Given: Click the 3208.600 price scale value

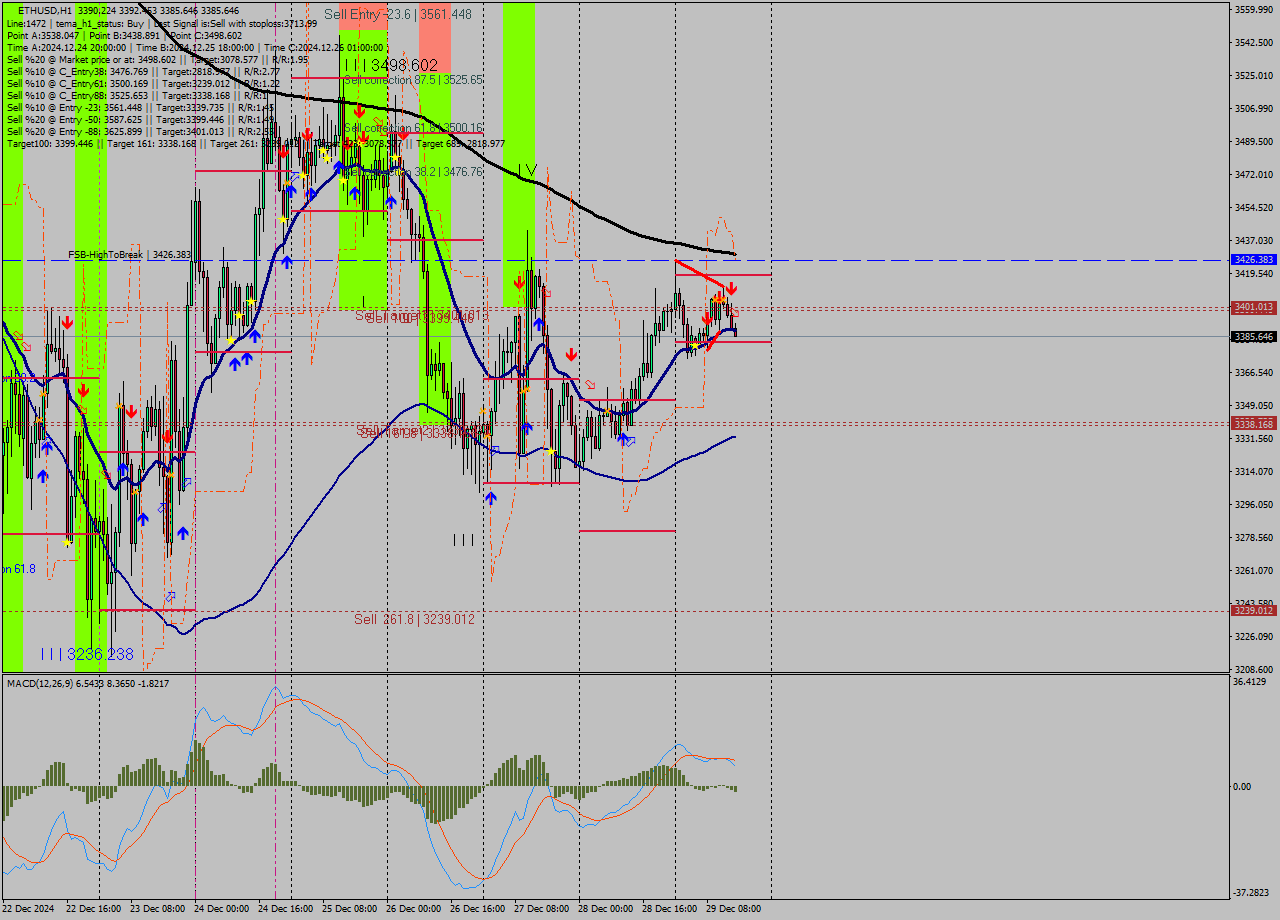Looking at the screenshot, I should coord(1253,670).
